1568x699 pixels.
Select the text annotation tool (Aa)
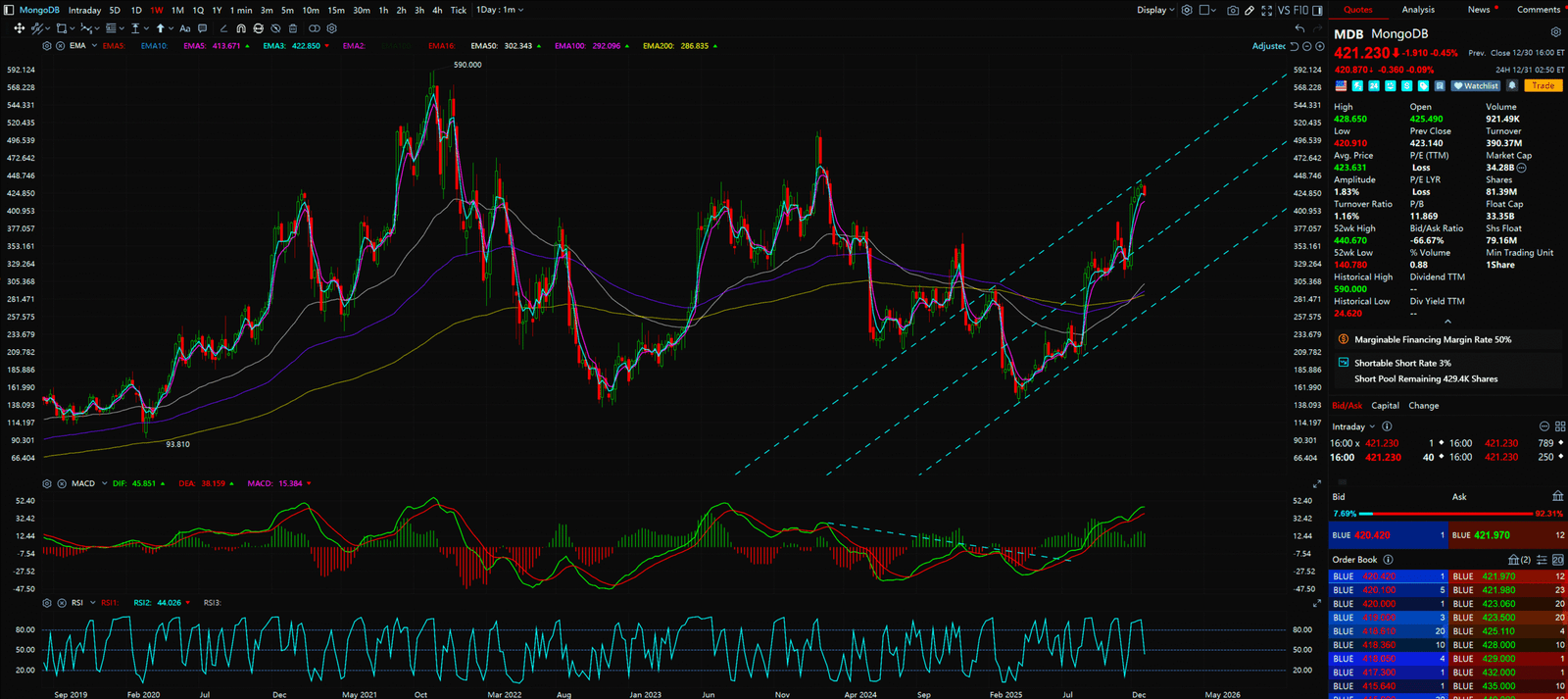pos(184,28)
